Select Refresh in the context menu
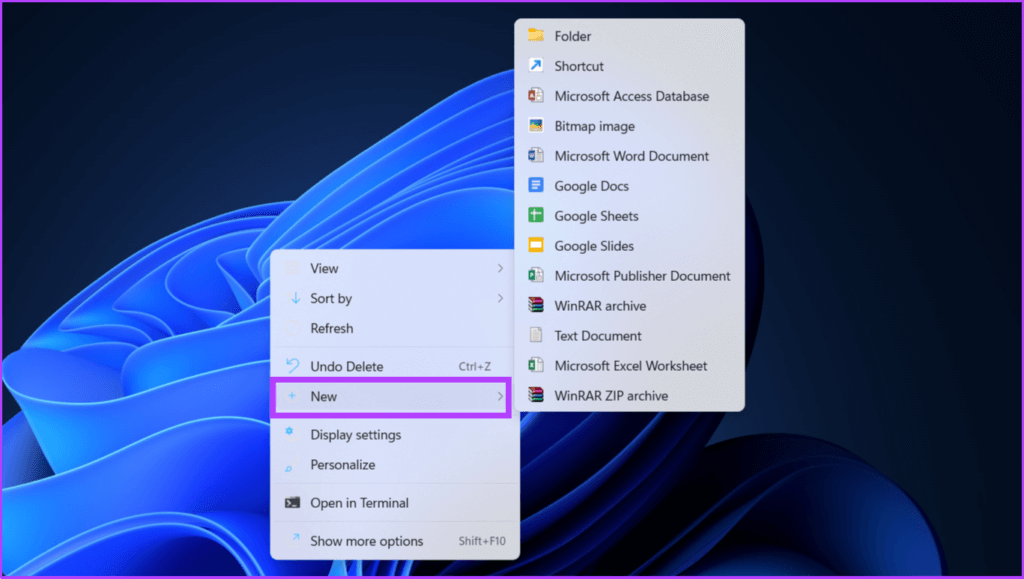This screenshot has height=579, width=1024. 394,328
